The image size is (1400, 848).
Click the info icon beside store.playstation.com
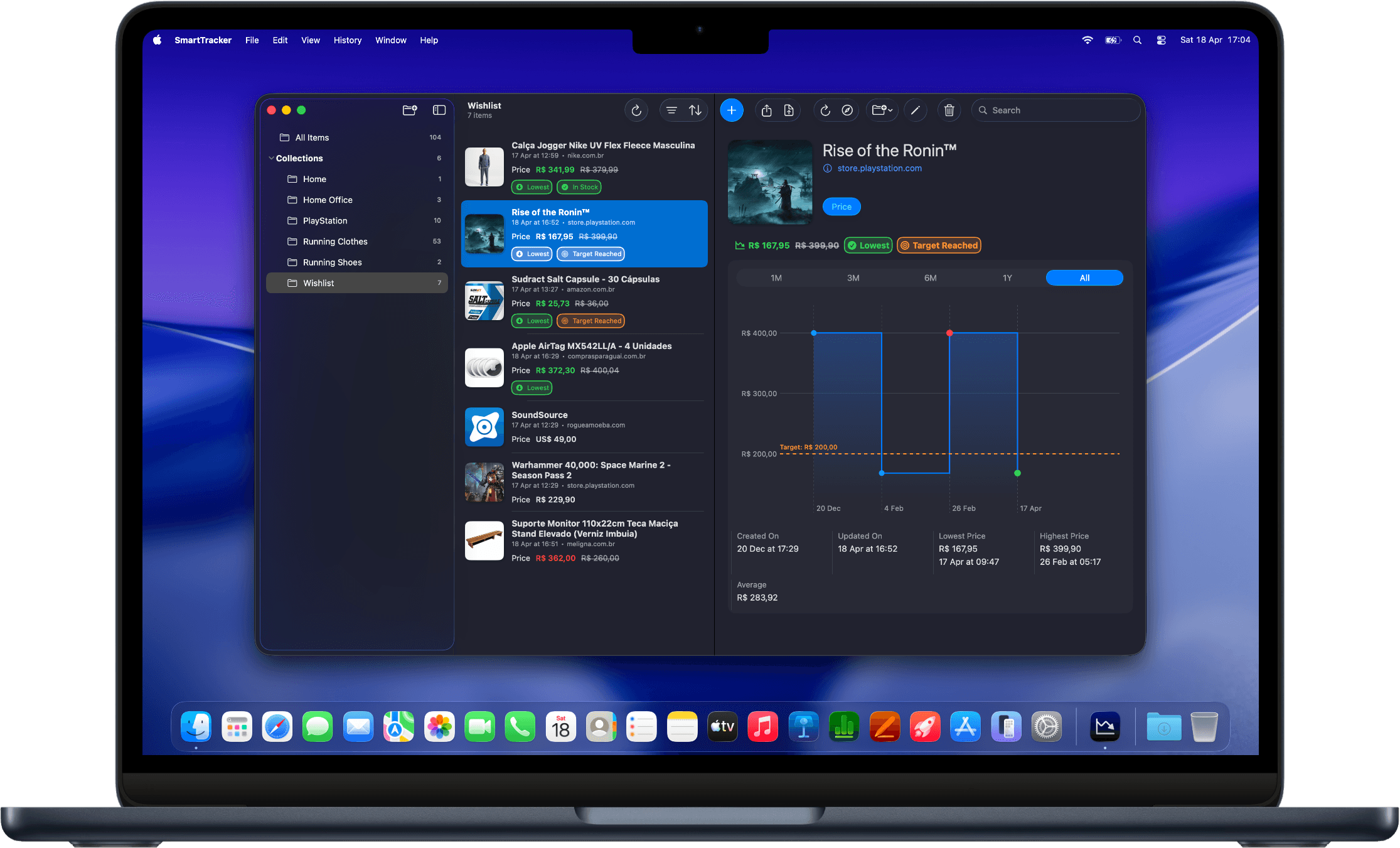click(828, 168)
